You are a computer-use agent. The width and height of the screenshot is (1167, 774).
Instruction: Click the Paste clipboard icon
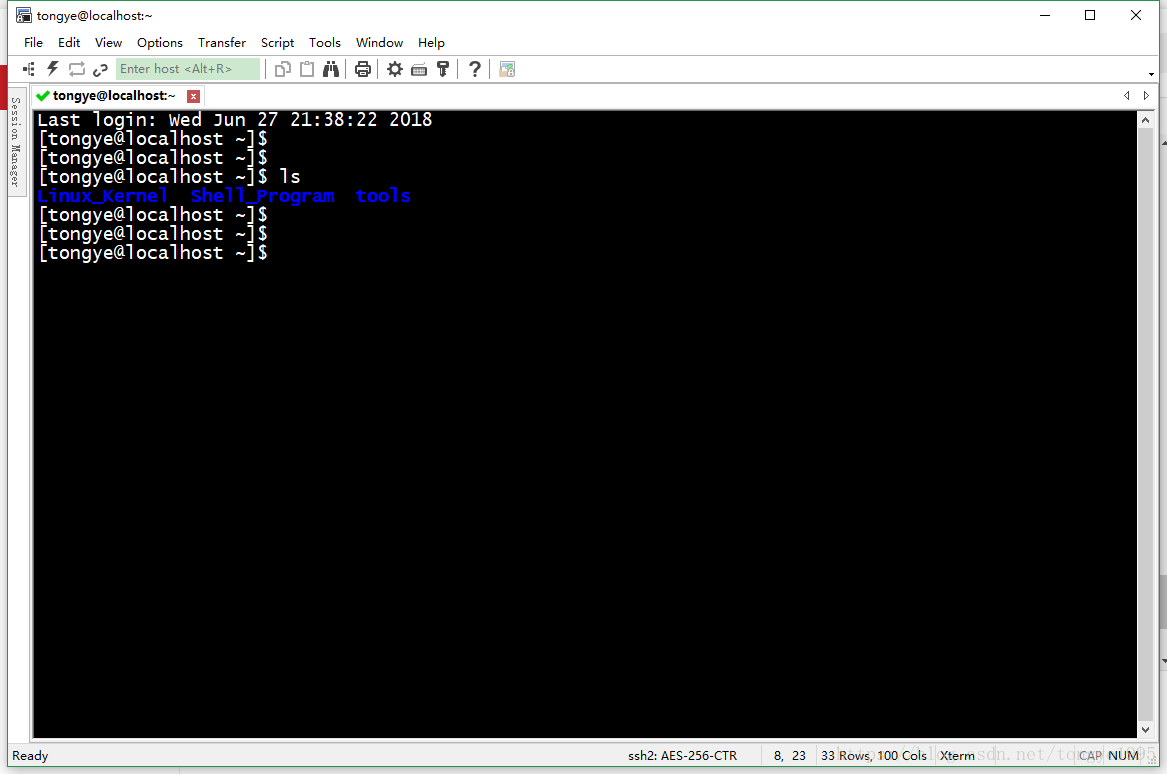(x=307, y=69)
